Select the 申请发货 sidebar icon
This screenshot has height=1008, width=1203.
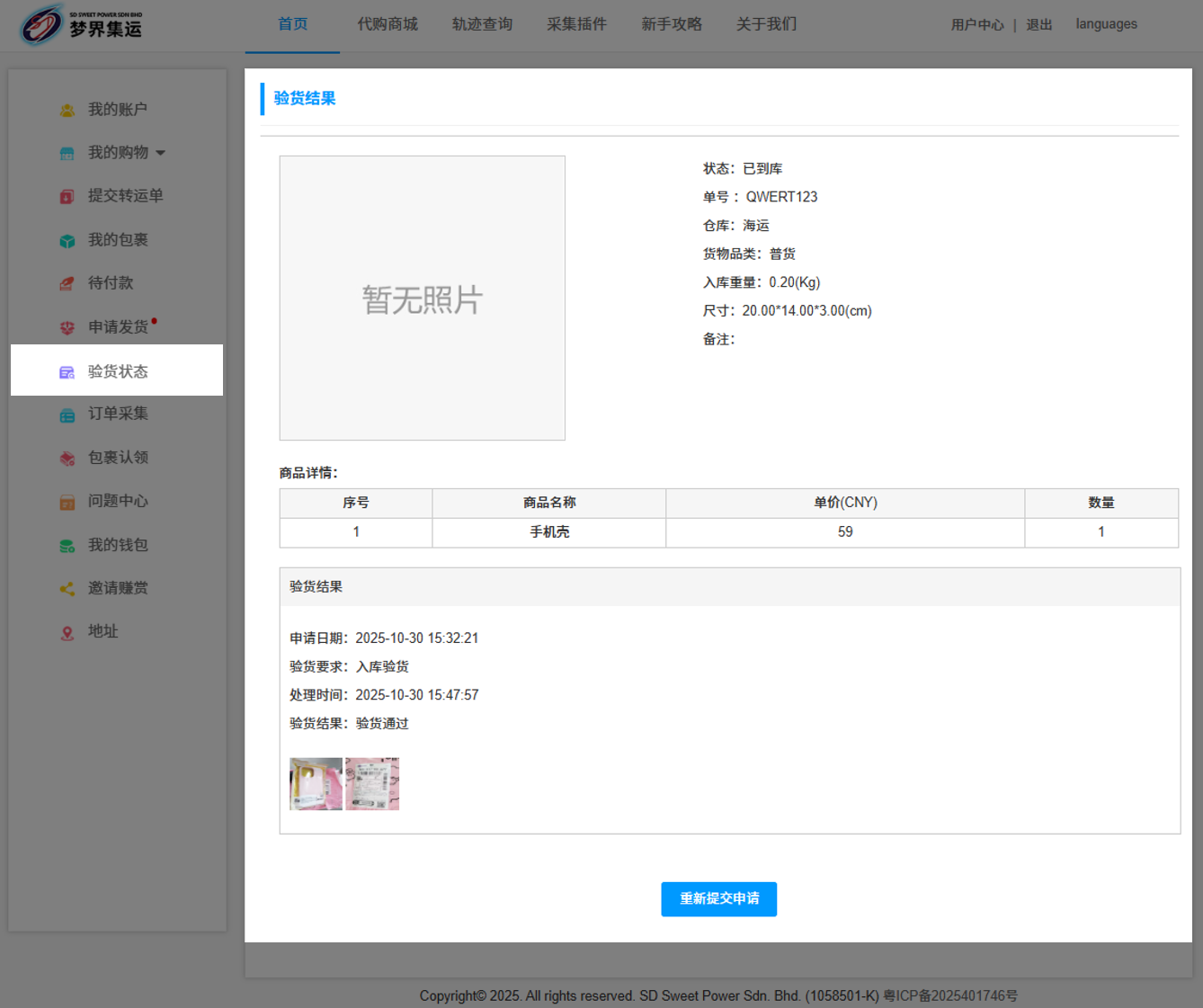click(x=67, y=327)
